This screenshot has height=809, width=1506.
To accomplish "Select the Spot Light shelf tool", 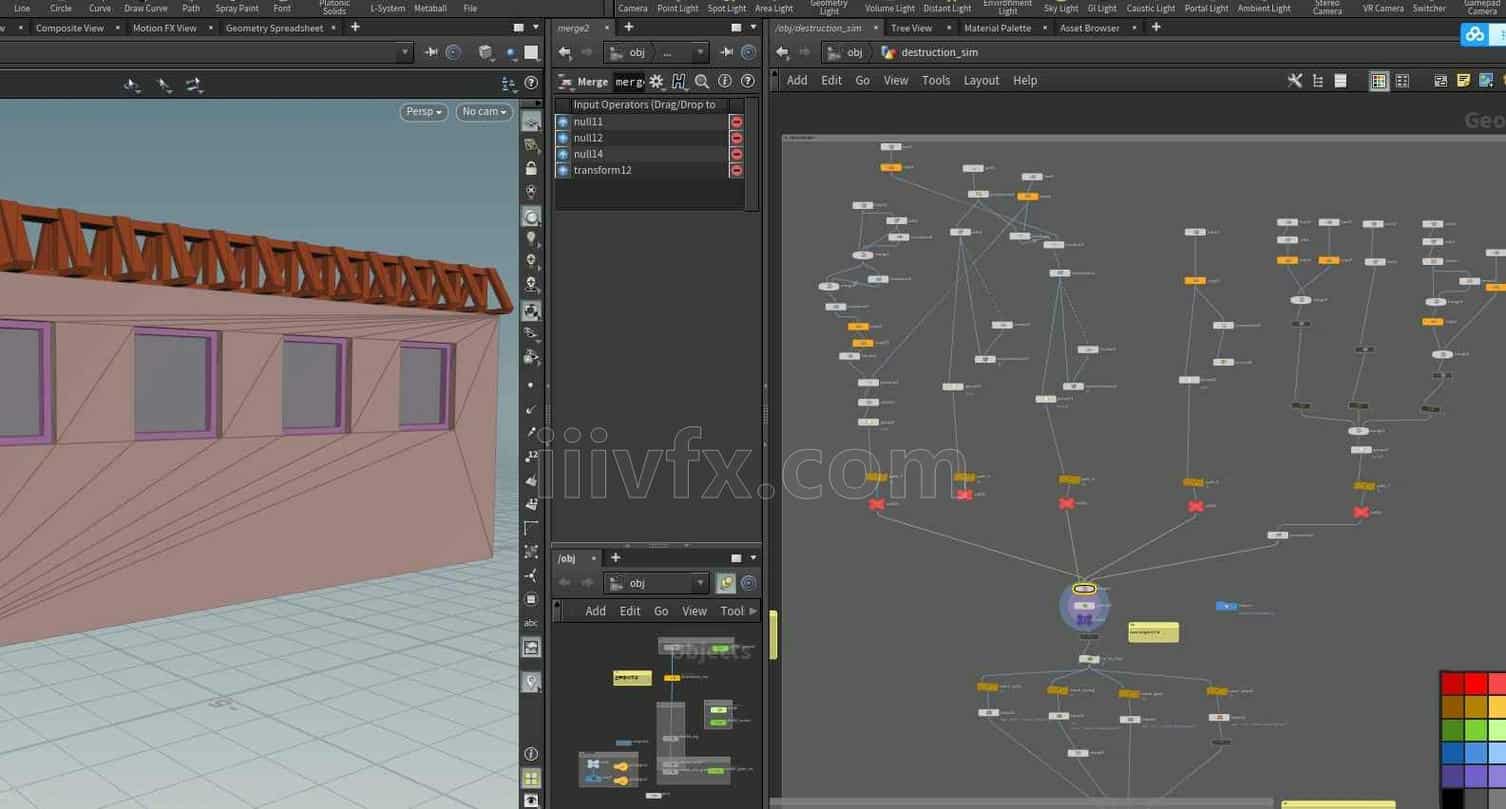I will click(x=727, y=8).
